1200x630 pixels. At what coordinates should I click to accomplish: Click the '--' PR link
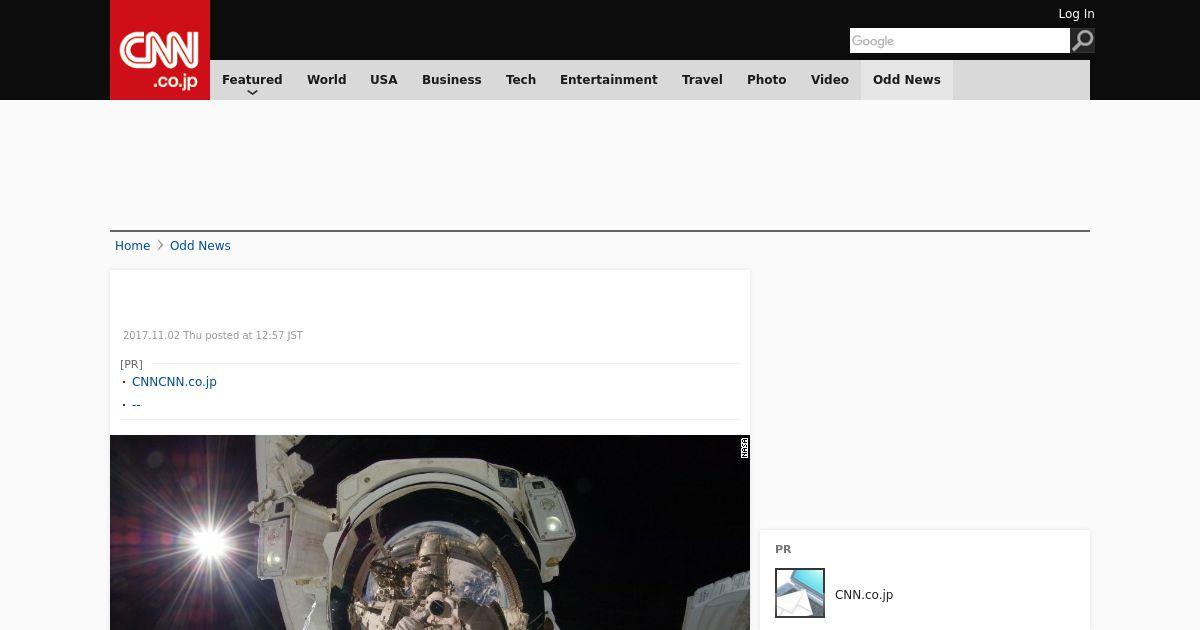coord(136,405)
